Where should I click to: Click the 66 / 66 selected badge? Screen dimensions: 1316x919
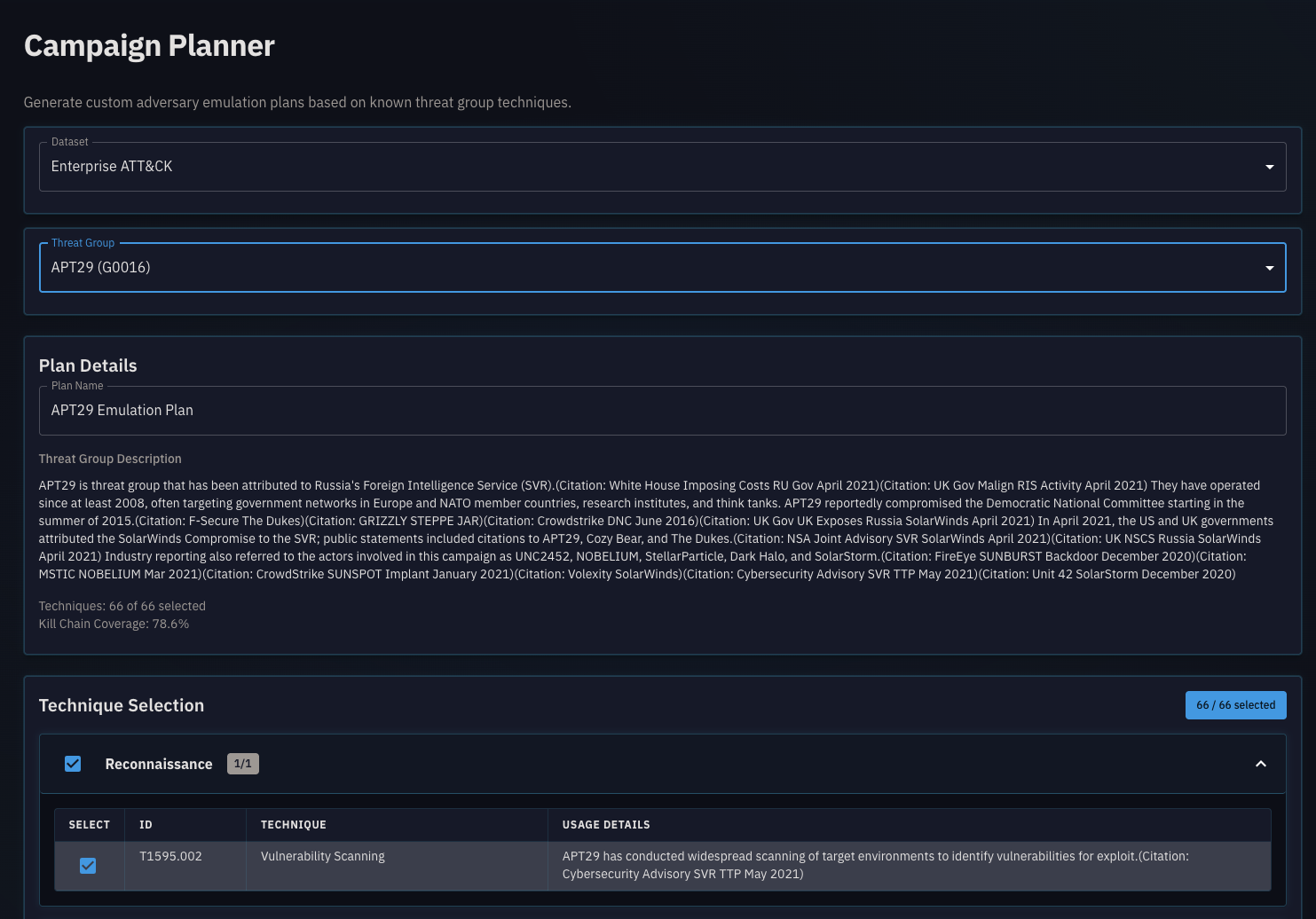click(x=1235, y=705)
